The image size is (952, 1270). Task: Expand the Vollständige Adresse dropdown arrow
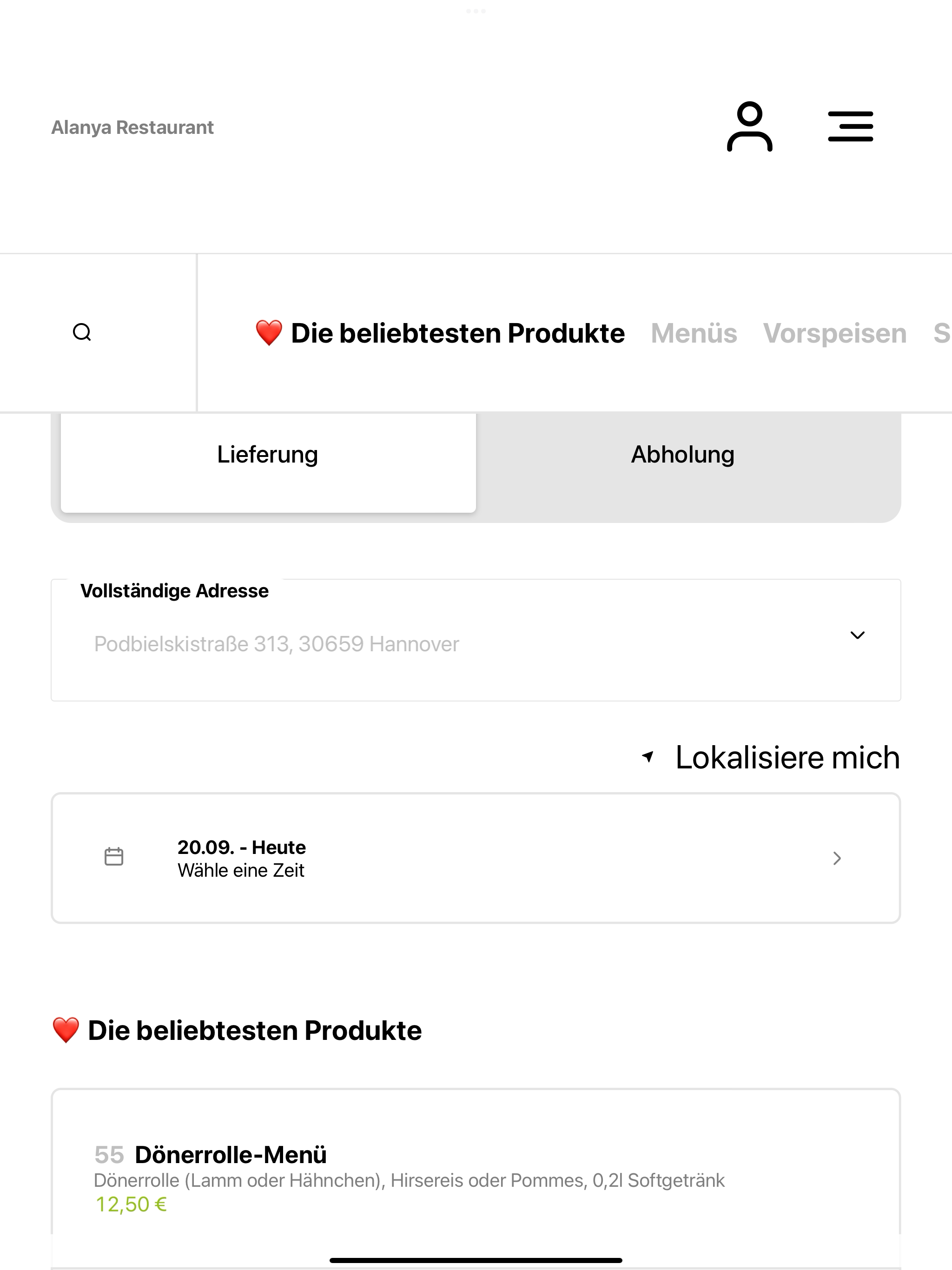(x=857, y=635)
